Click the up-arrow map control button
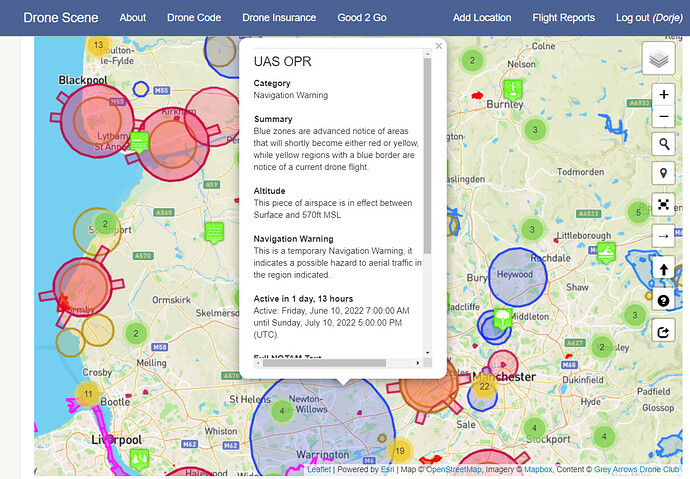The height and width of the screenshot is (479, 690). tap(663, 268)
